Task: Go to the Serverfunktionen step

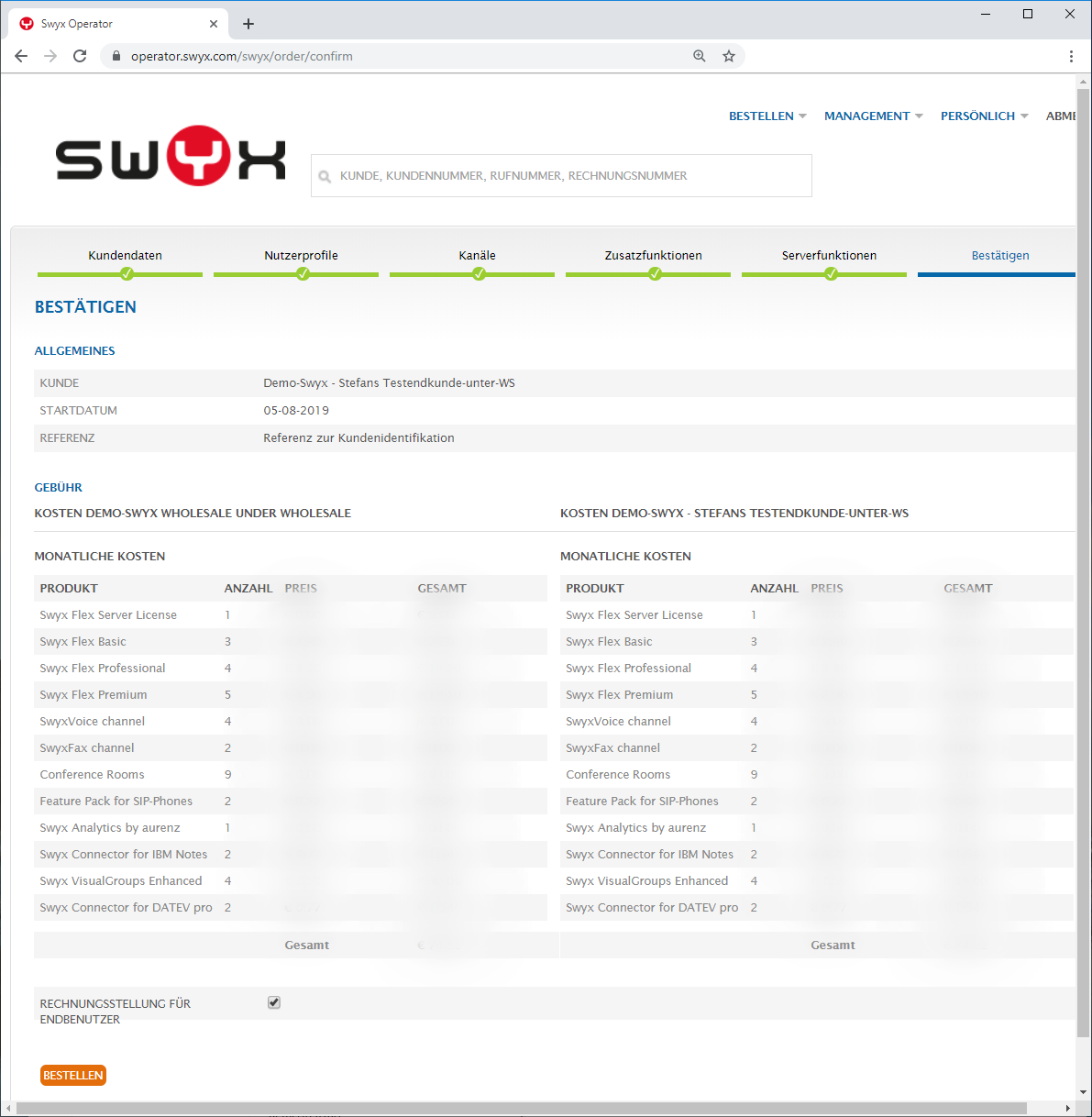Action: [829, 255]
